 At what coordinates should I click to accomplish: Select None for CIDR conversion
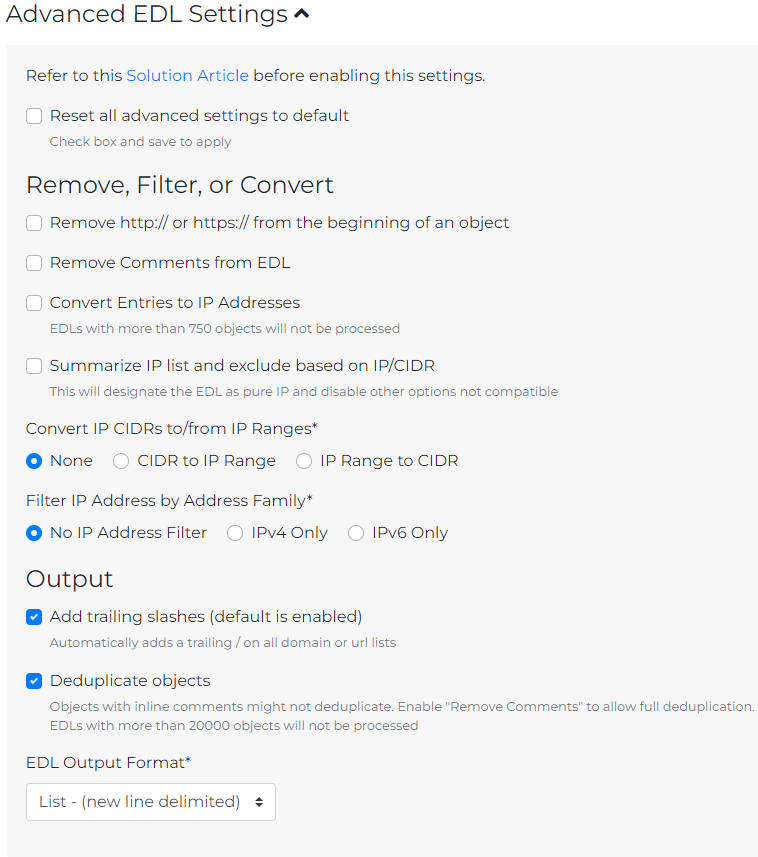[x=33, y=460]
